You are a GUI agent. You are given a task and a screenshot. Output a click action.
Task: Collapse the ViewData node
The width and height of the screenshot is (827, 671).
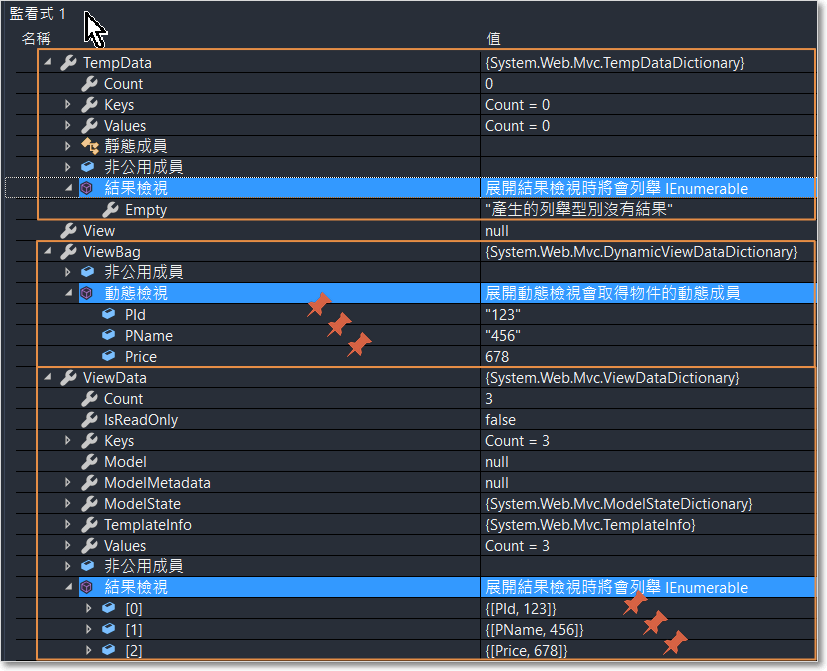coord(48,377)
